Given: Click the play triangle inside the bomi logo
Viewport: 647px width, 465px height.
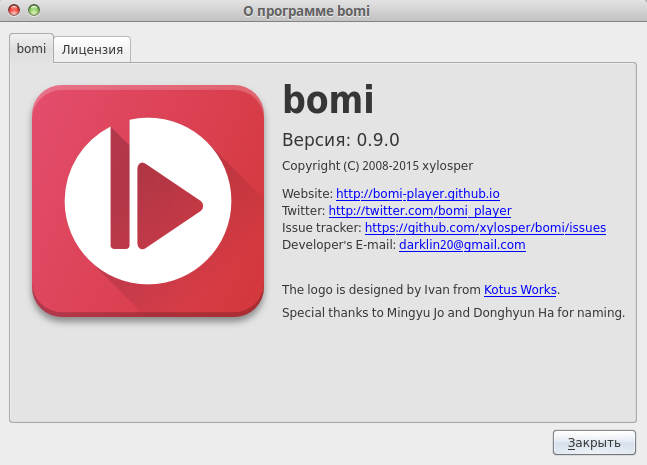Looking at the screenshot, I should pos(170,205).
